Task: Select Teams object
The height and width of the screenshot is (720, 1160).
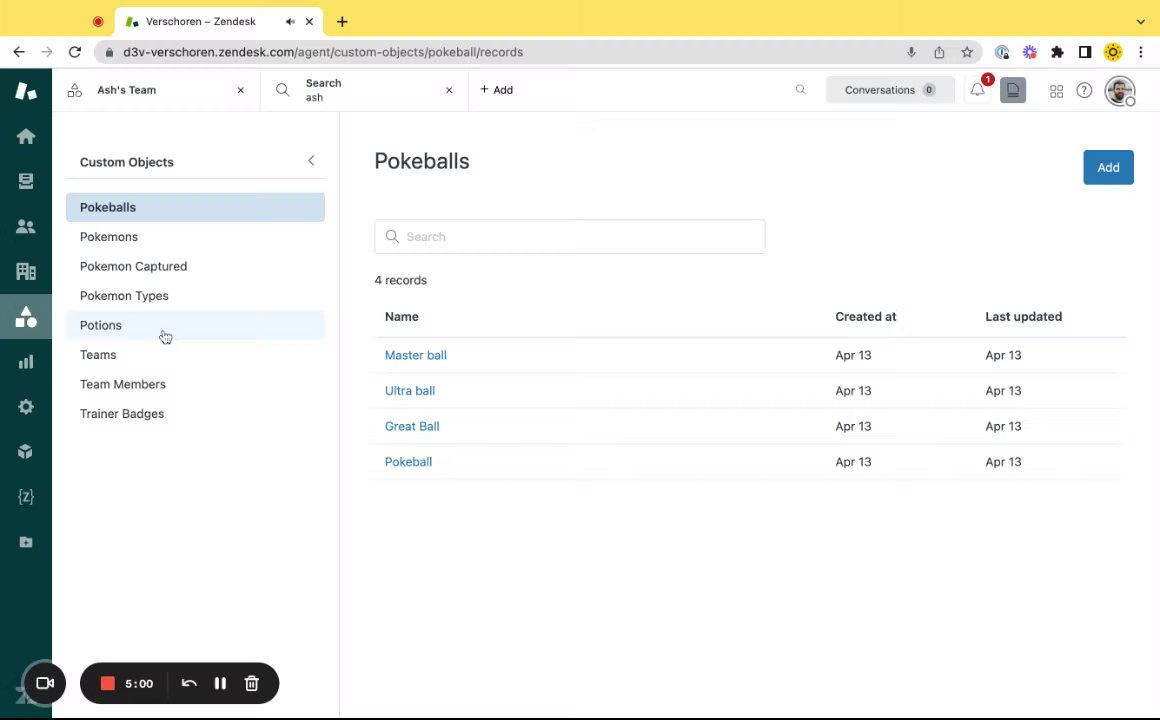Action: [195, 355]
